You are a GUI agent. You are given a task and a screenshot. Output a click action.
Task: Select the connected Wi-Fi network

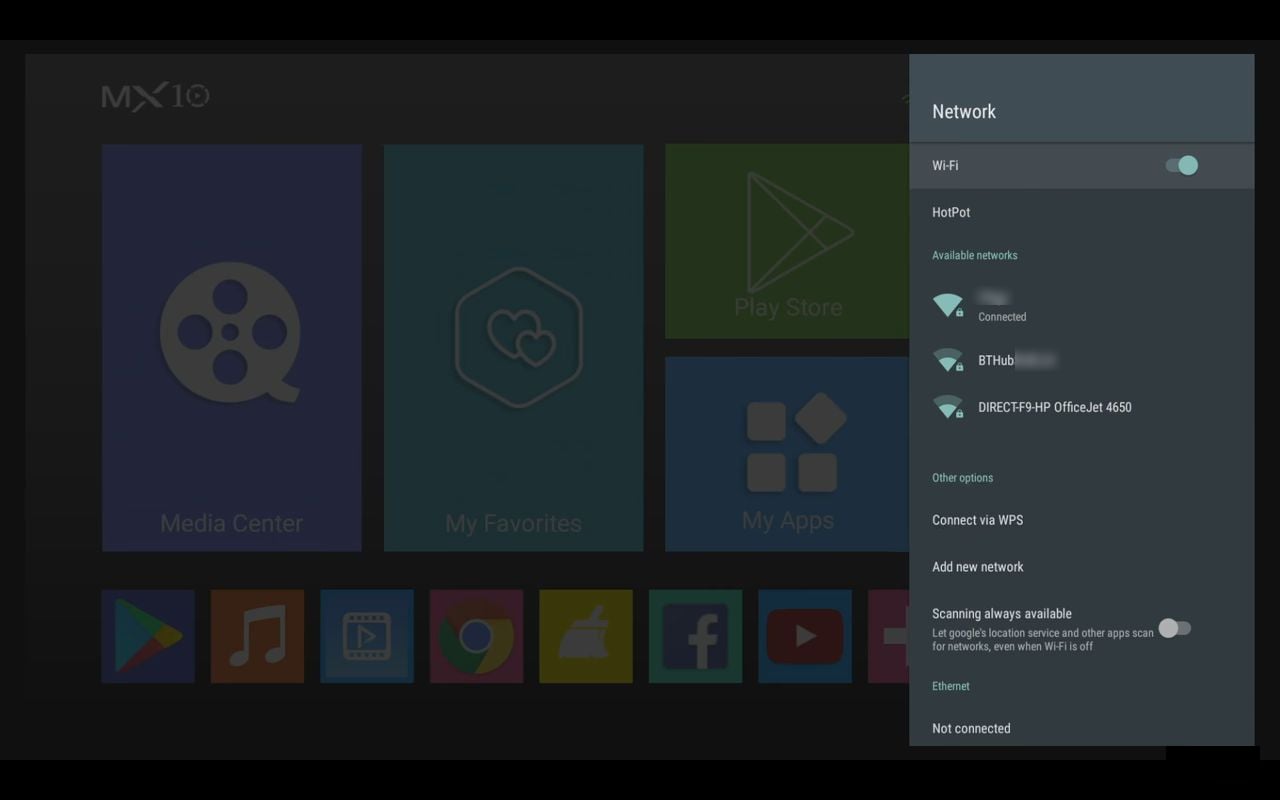coord(1000,306)
